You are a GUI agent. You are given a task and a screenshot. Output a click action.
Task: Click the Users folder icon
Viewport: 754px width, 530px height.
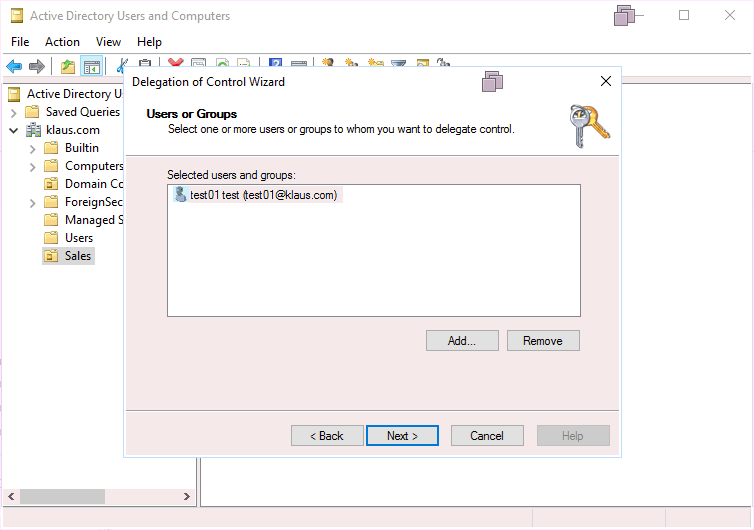click(x=51, y=238)
